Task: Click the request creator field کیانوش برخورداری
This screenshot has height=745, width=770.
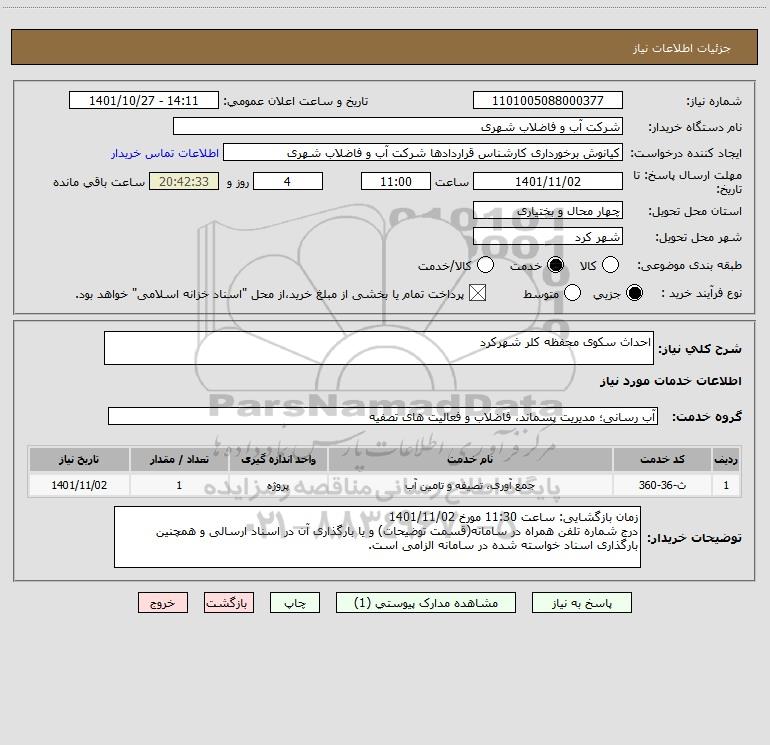Action: point(423,152)
